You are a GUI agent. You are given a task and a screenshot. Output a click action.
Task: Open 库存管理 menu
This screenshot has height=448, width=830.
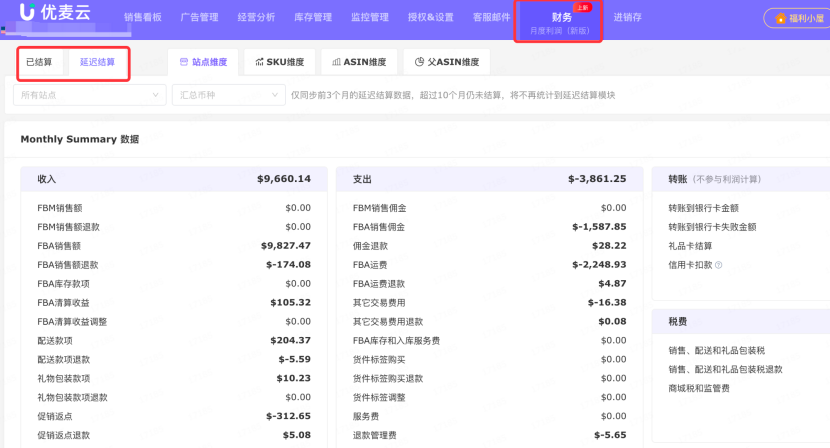click(x=313, y=17)
